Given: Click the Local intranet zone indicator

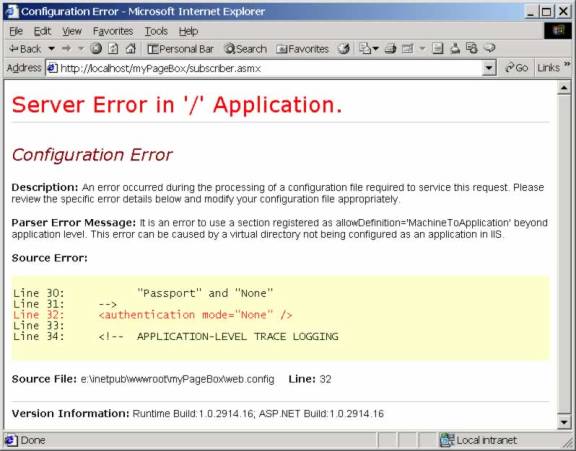Looking at the screenshot, I should (478, 440).
